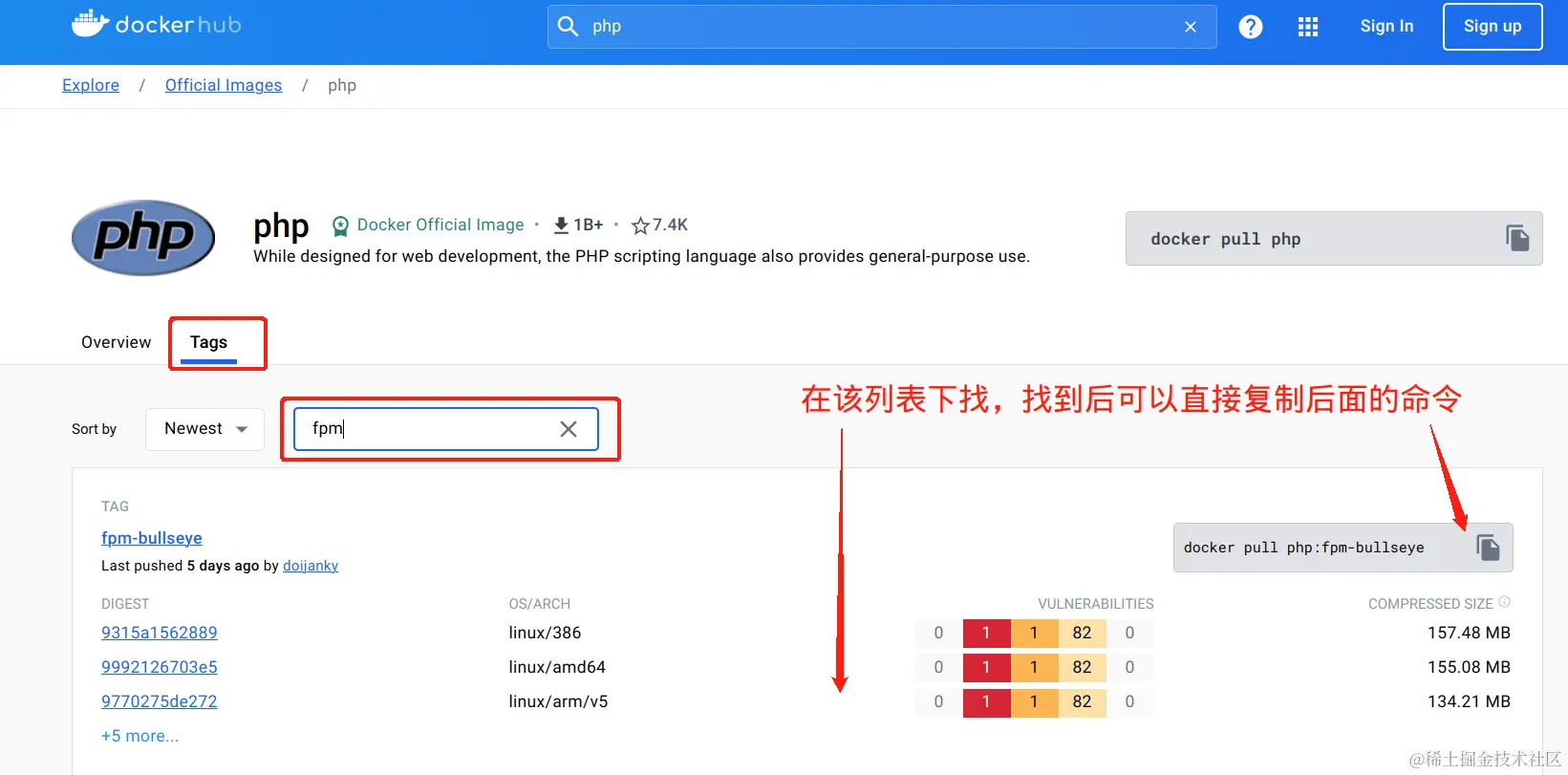The image size is (1568, 775).
Task: Click the downloads 1B+ icon
Action: click(561, 225)
